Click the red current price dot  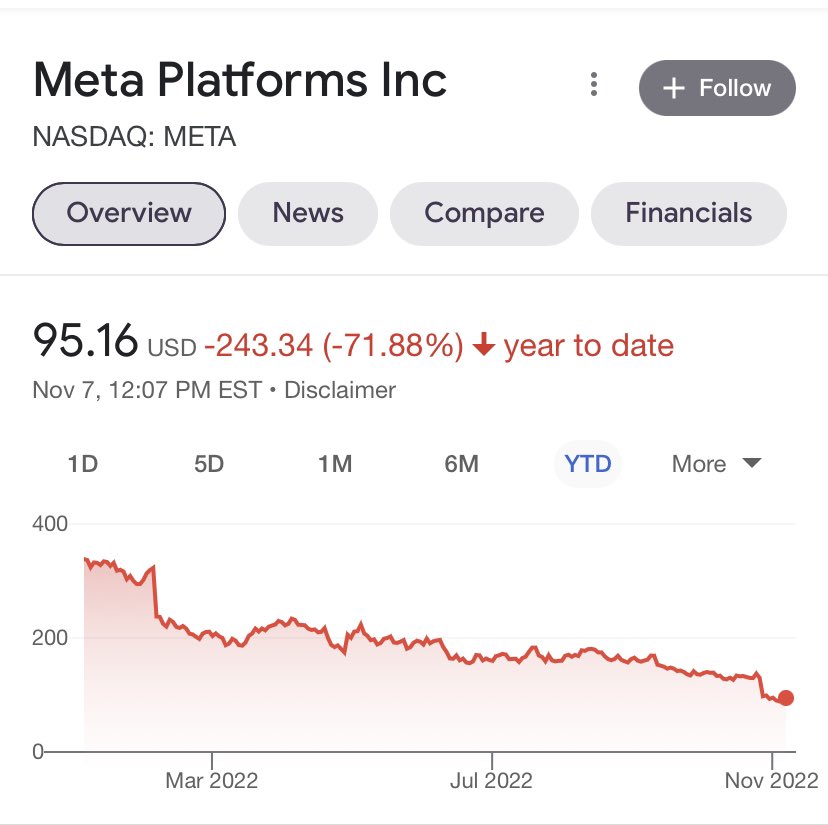786,698
